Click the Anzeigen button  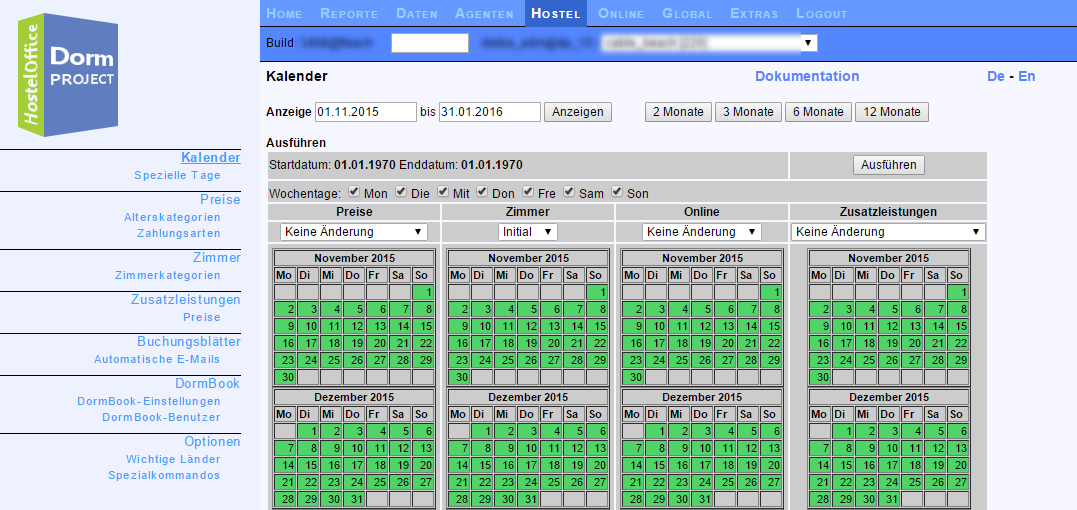point(578,112)
